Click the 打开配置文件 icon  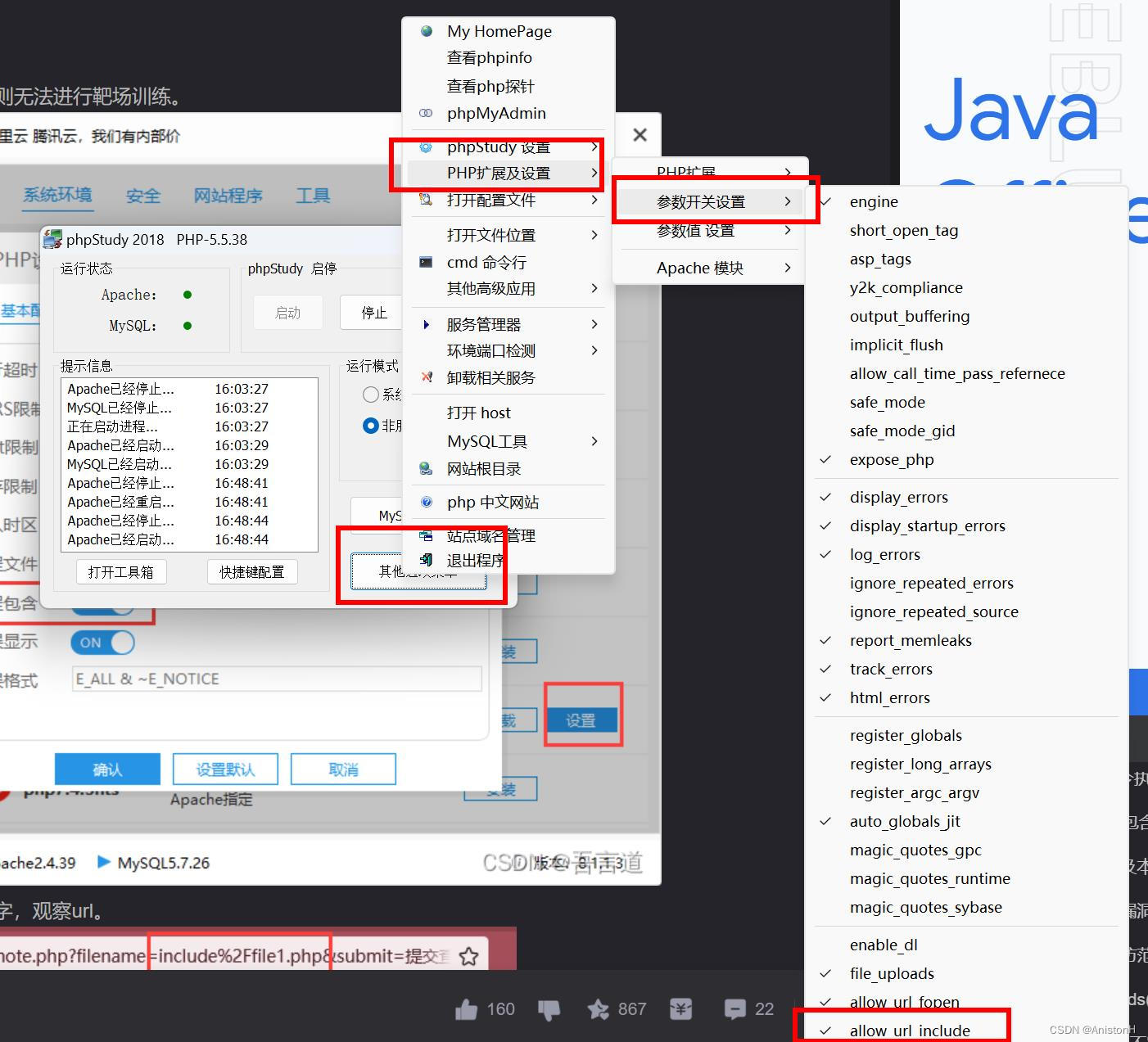coord(426,199)
